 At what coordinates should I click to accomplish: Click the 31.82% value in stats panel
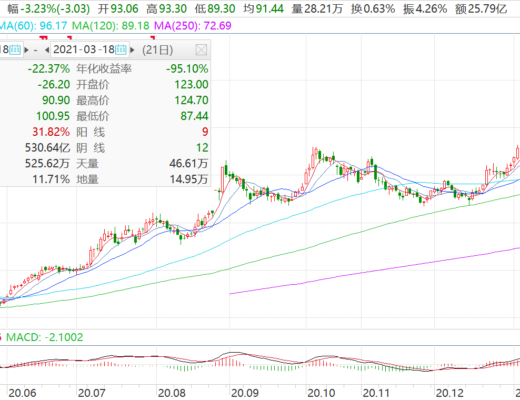pyautogui.click(x=51, y=132)
